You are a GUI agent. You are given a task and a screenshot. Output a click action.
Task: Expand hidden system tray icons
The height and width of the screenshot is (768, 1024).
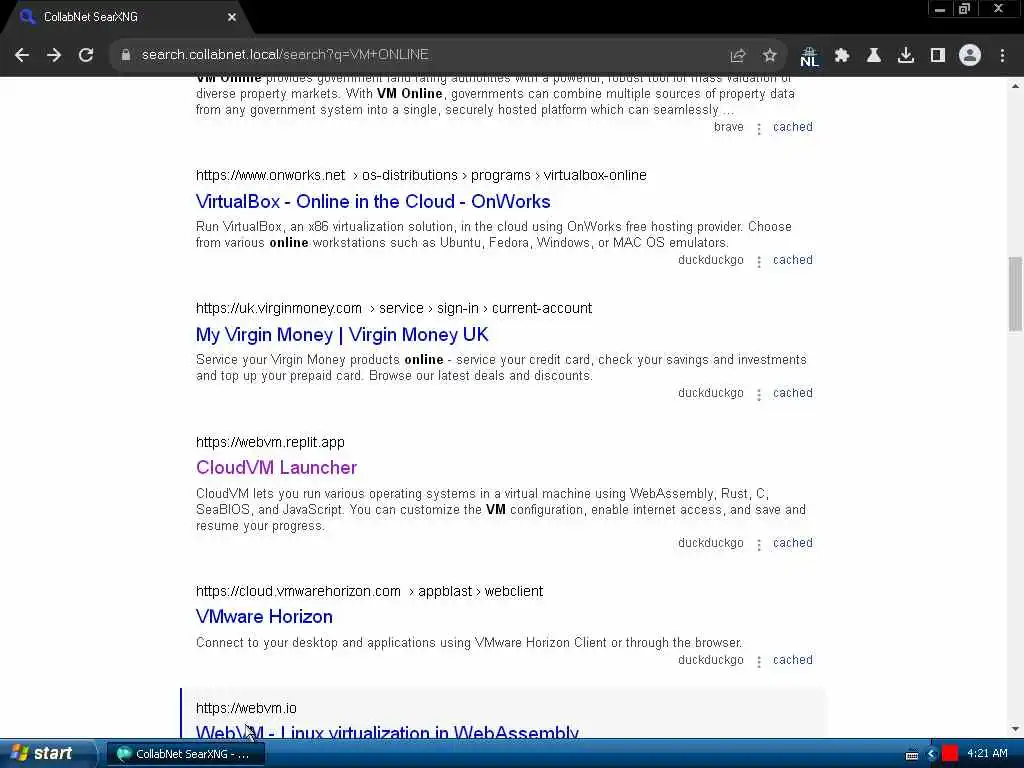pyautogui.click(x=931, y=754)
